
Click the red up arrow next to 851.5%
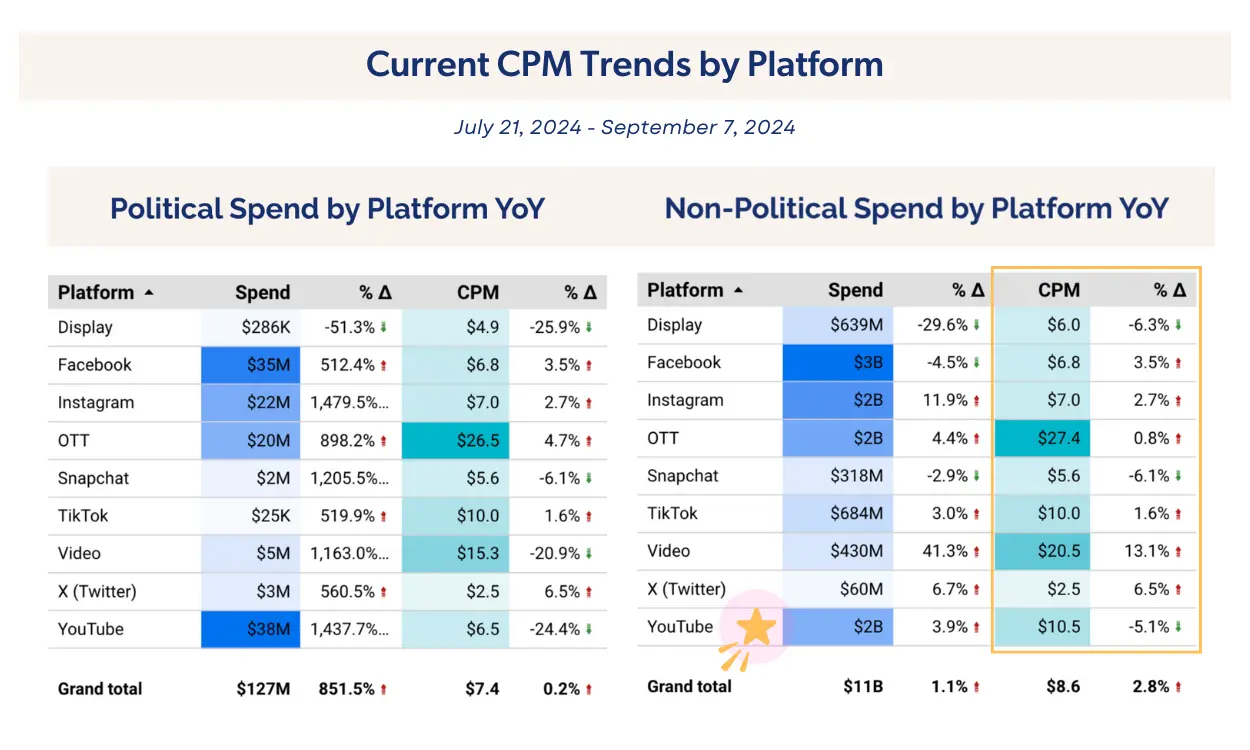(x=384, y=689)
